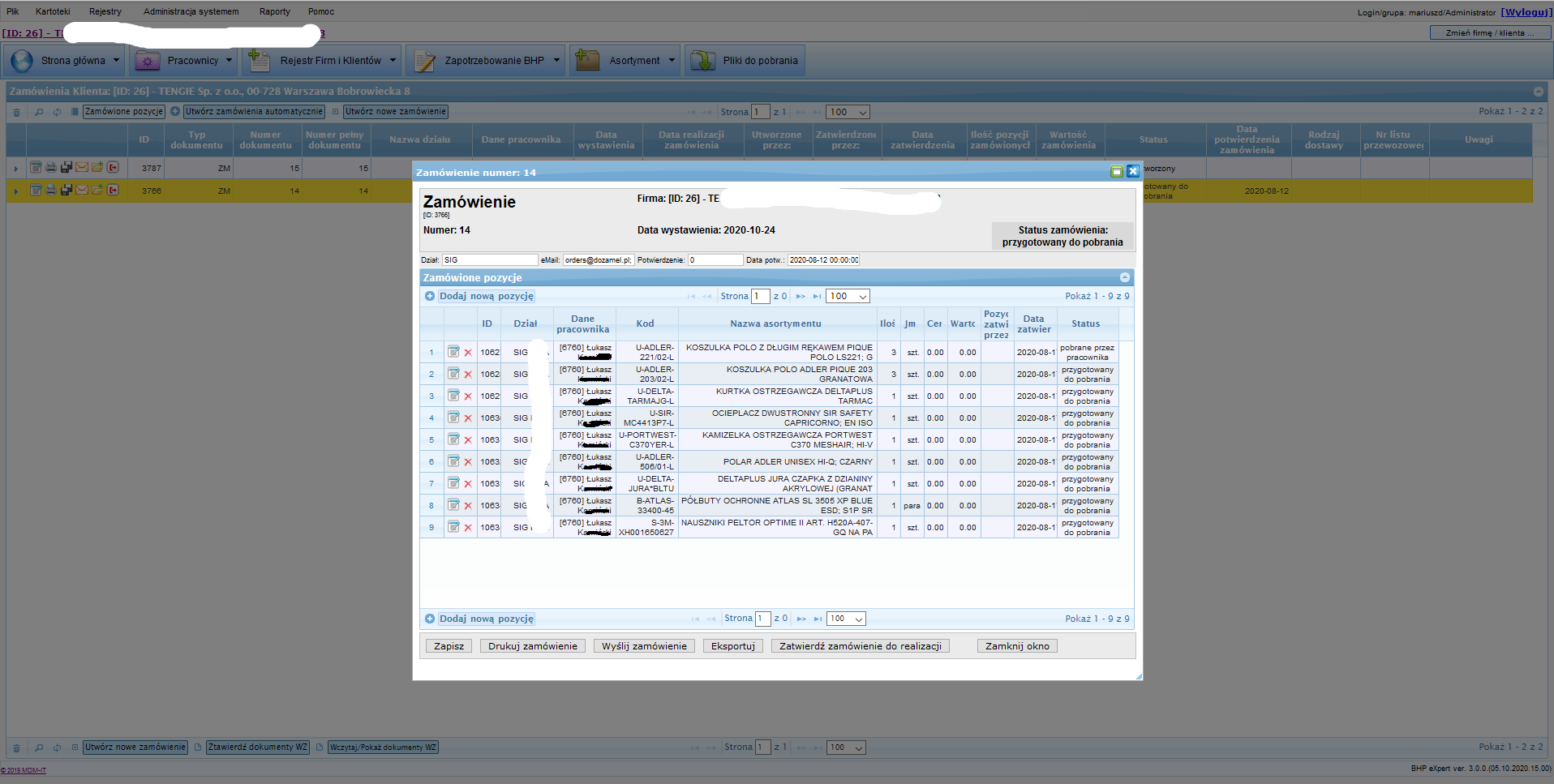Click Zamknij okno button
Viewport: 1554px width, 784px height.
point(1017,646)
